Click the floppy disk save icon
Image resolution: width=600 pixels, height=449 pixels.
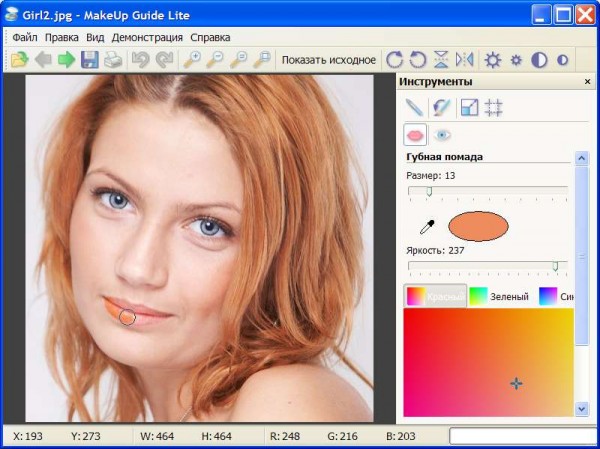(x=90, y=60)
